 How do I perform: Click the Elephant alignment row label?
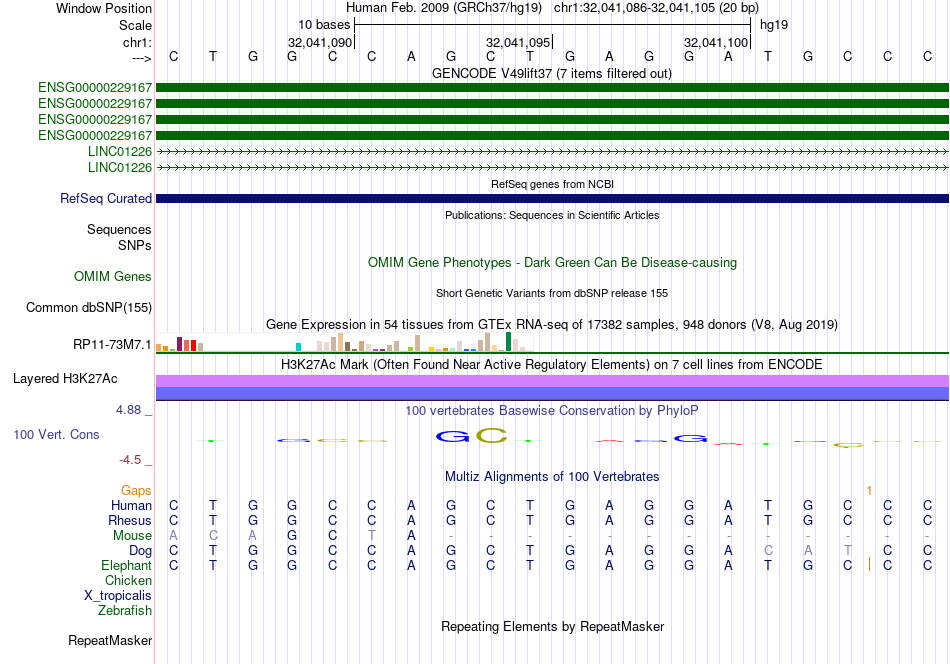tap(126, 566)
